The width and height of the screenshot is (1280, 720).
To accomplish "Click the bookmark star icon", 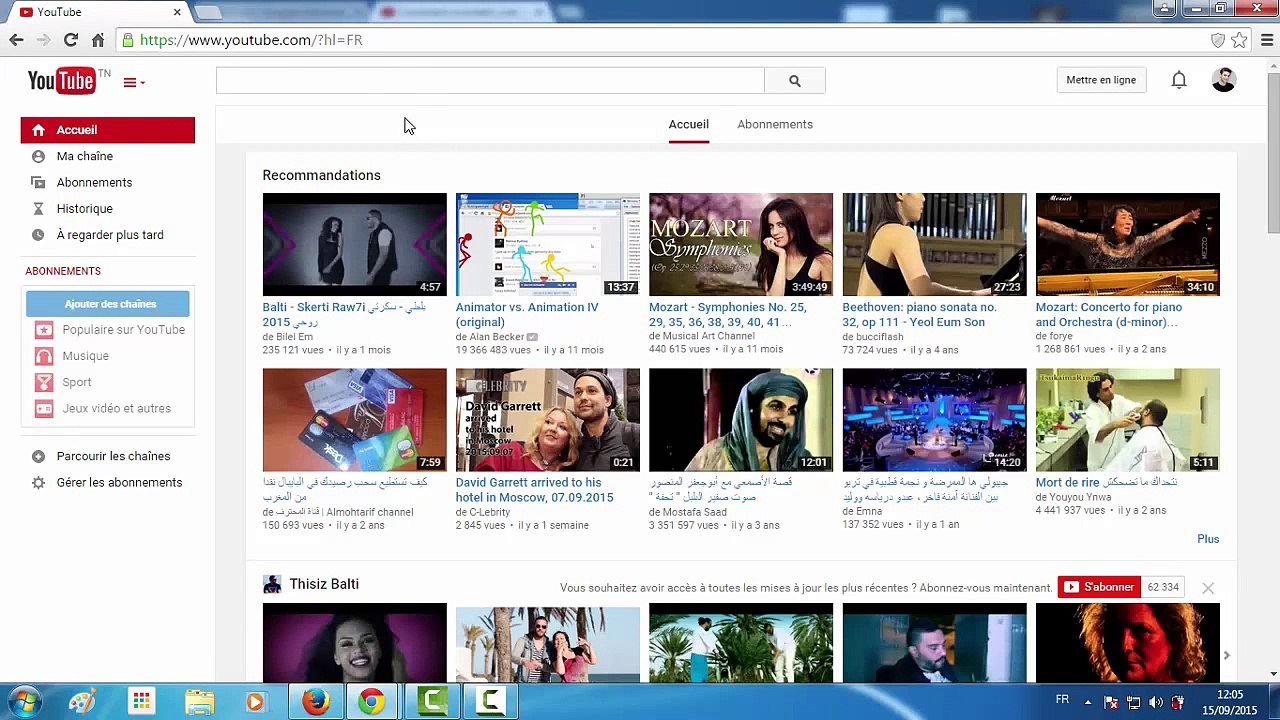I will tap(1239, 40).
